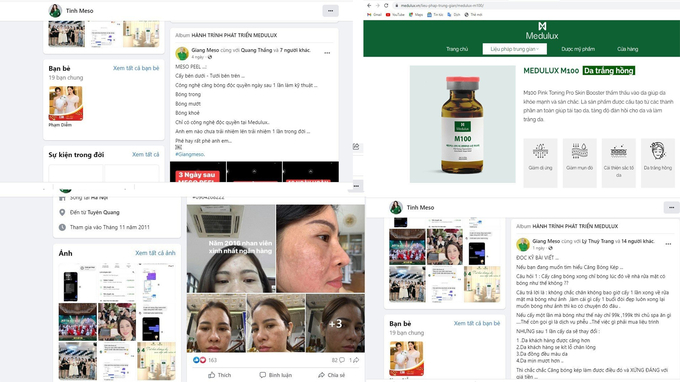The image size is (680, 382).
Task: Click the green Da trắng hồng title badge
Action: (x=608, y=71)
